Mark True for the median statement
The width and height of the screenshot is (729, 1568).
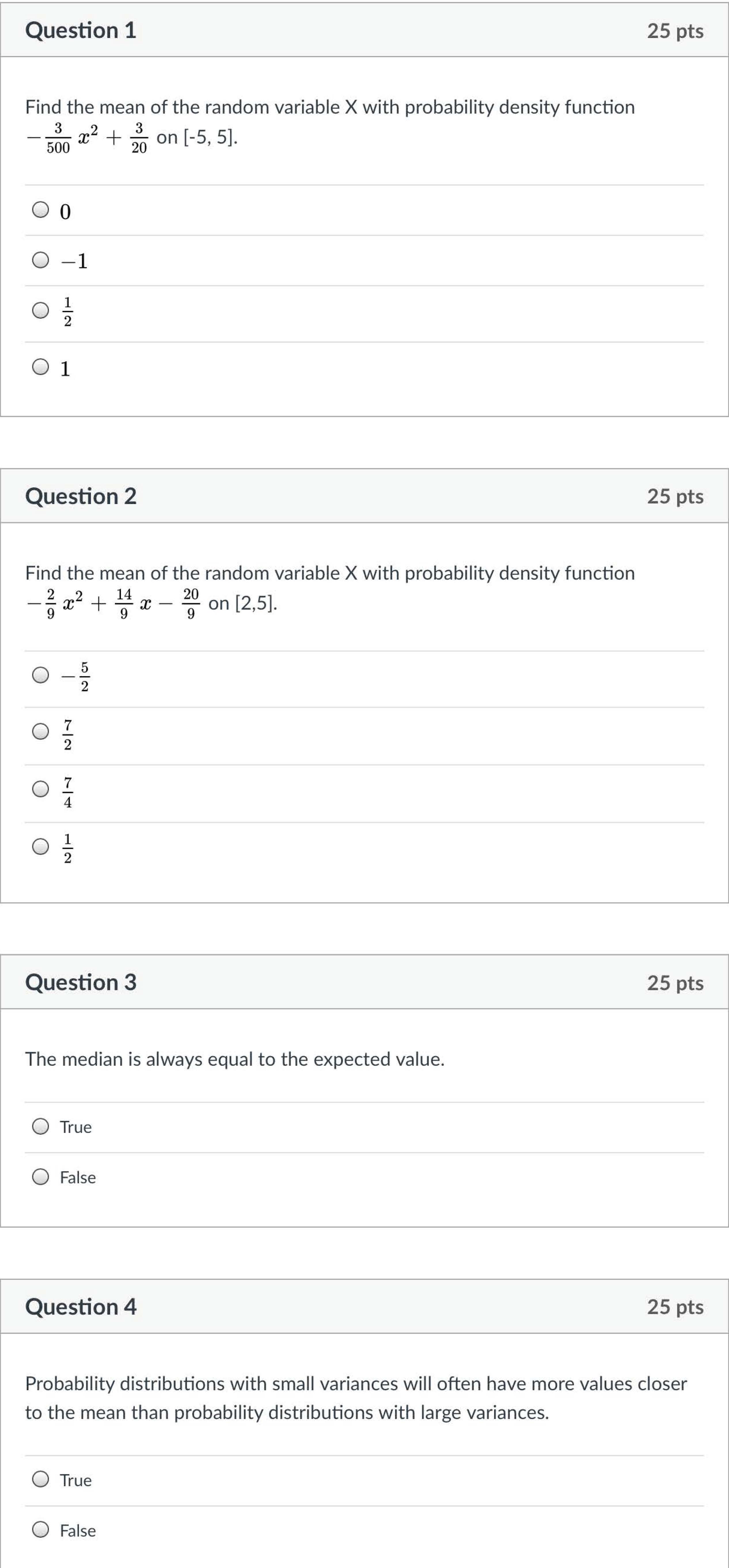[41, 1127]
